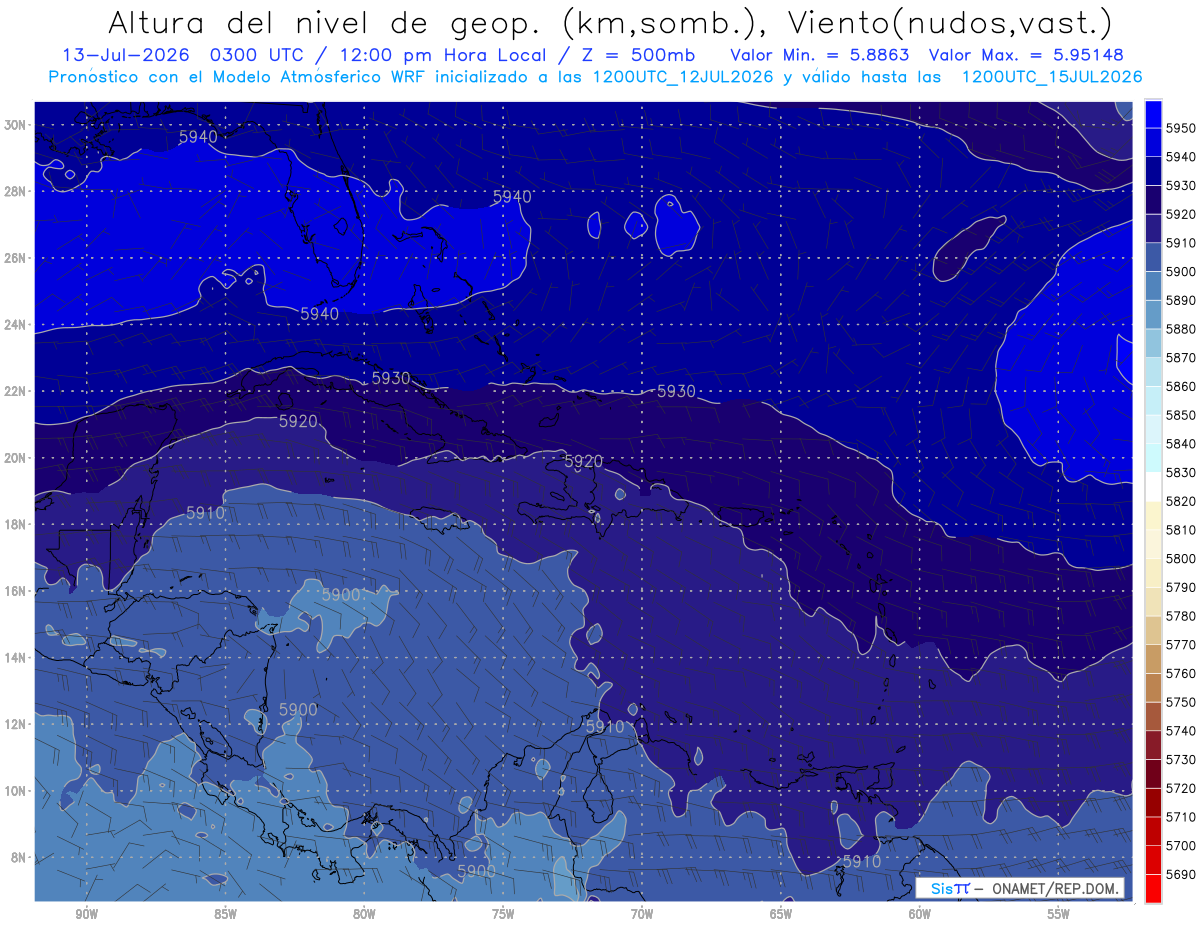This screenshot has width=1200, height=927.
Task: Click the 5740 value on the color legend
Action: (1181, 730)
